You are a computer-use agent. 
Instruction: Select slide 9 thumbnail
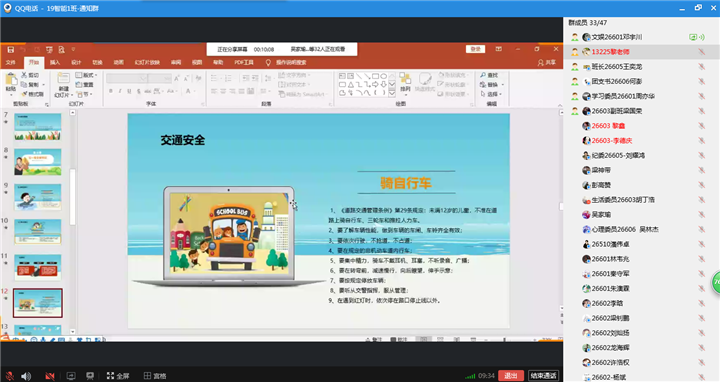click(38, 197)
